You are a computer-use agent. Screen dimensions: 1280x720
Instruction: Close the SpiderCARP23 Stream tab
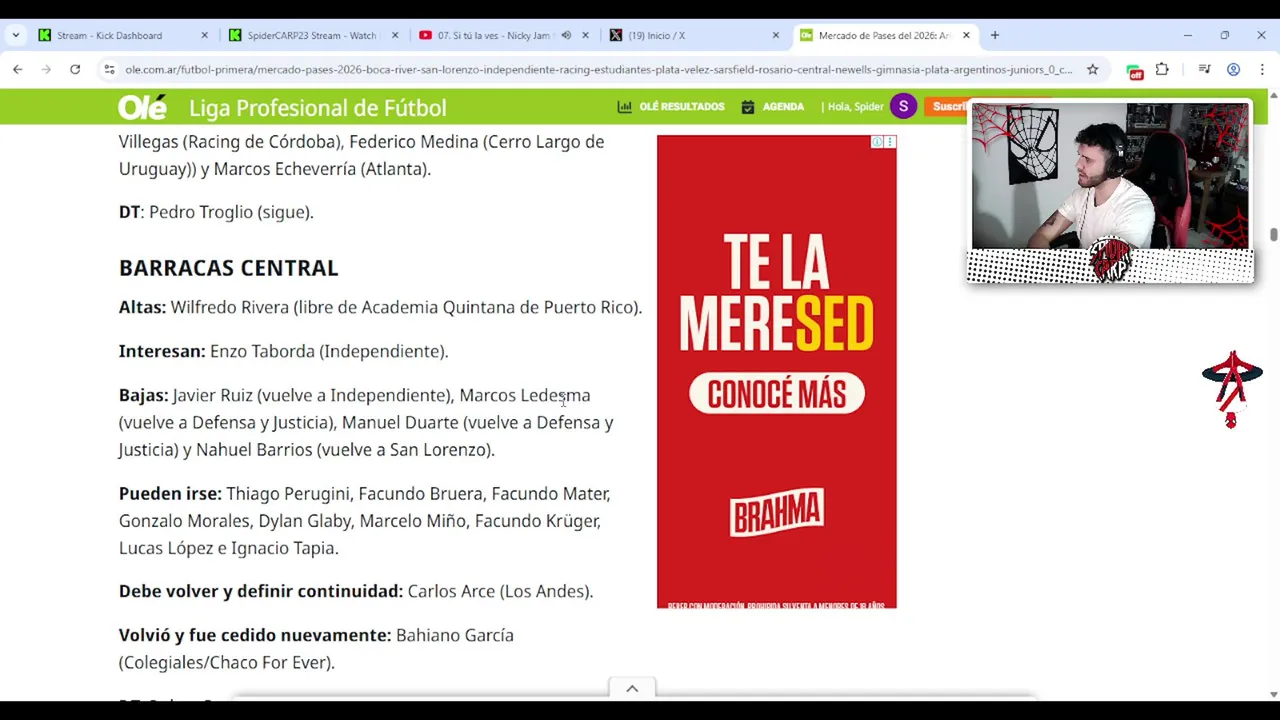point(395,35)
